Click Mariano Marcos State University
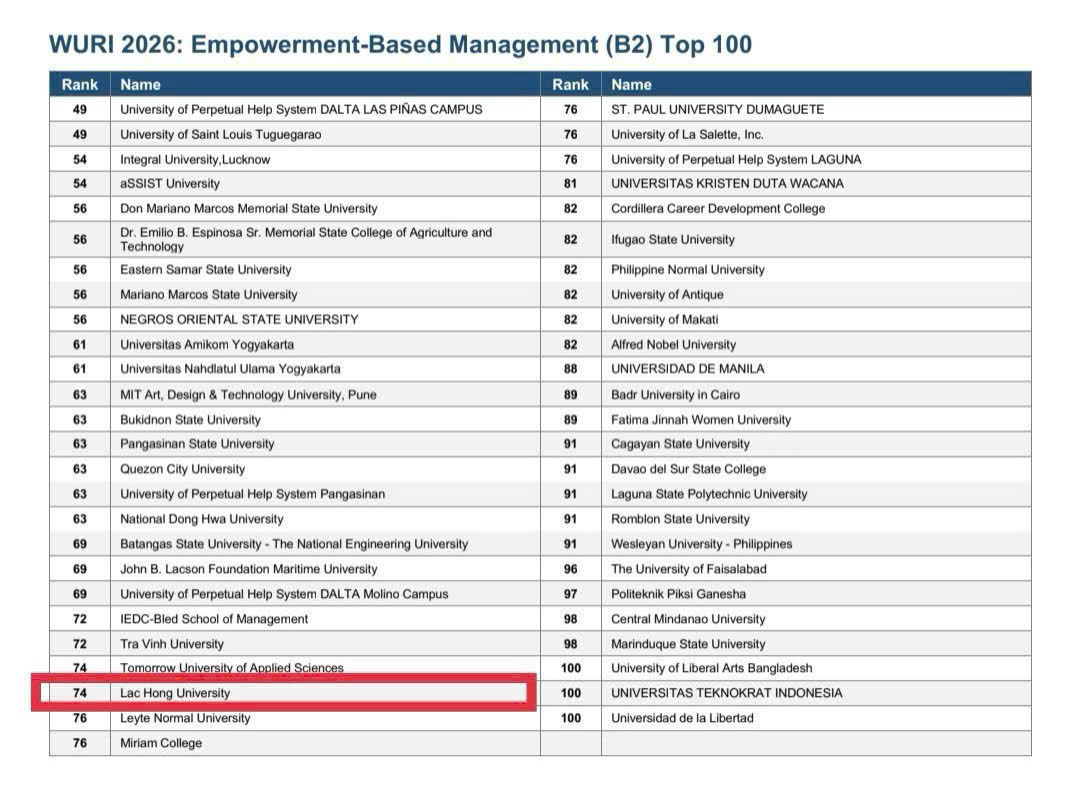This screenshot has width=1080, height=798. pos(209,295)
